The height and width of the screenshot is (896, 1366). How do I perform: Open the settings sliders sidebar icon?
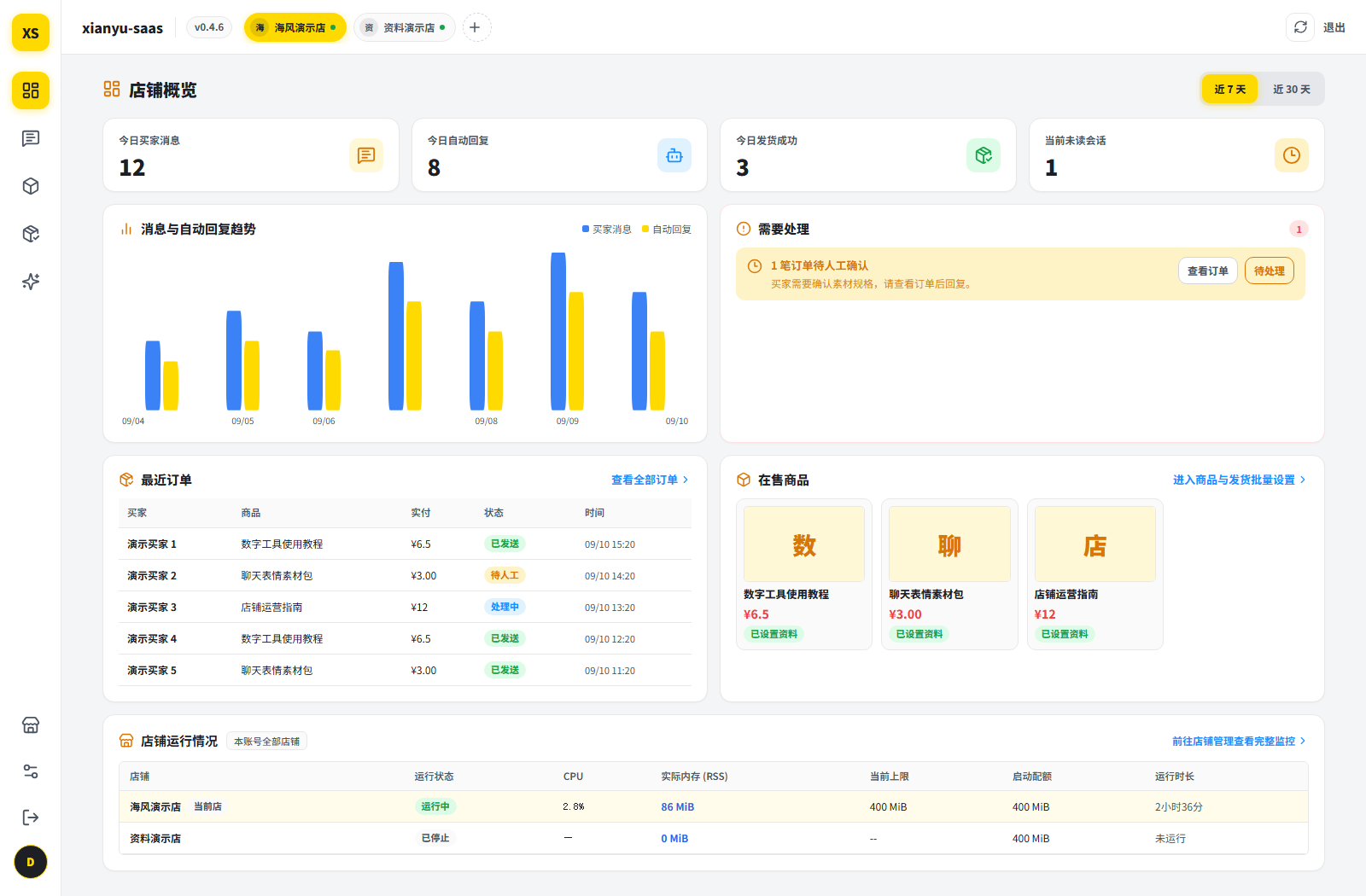click(31, 771)
